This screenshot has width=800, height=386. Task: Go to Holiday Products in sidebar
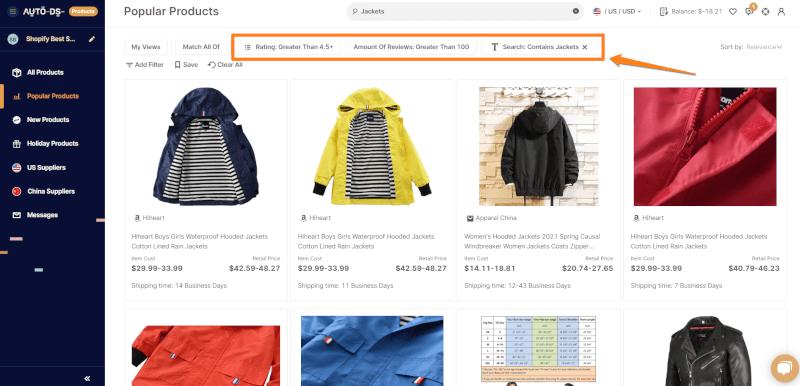(x=53, y=144)
